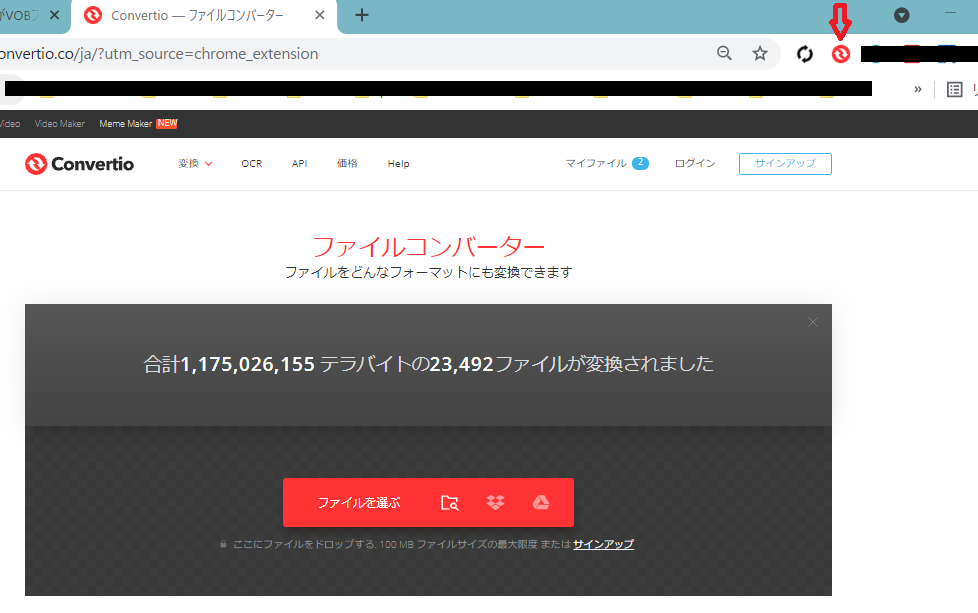Open the Help menu item
This screenshot has height=613, width=978.
tap(398, 163)
